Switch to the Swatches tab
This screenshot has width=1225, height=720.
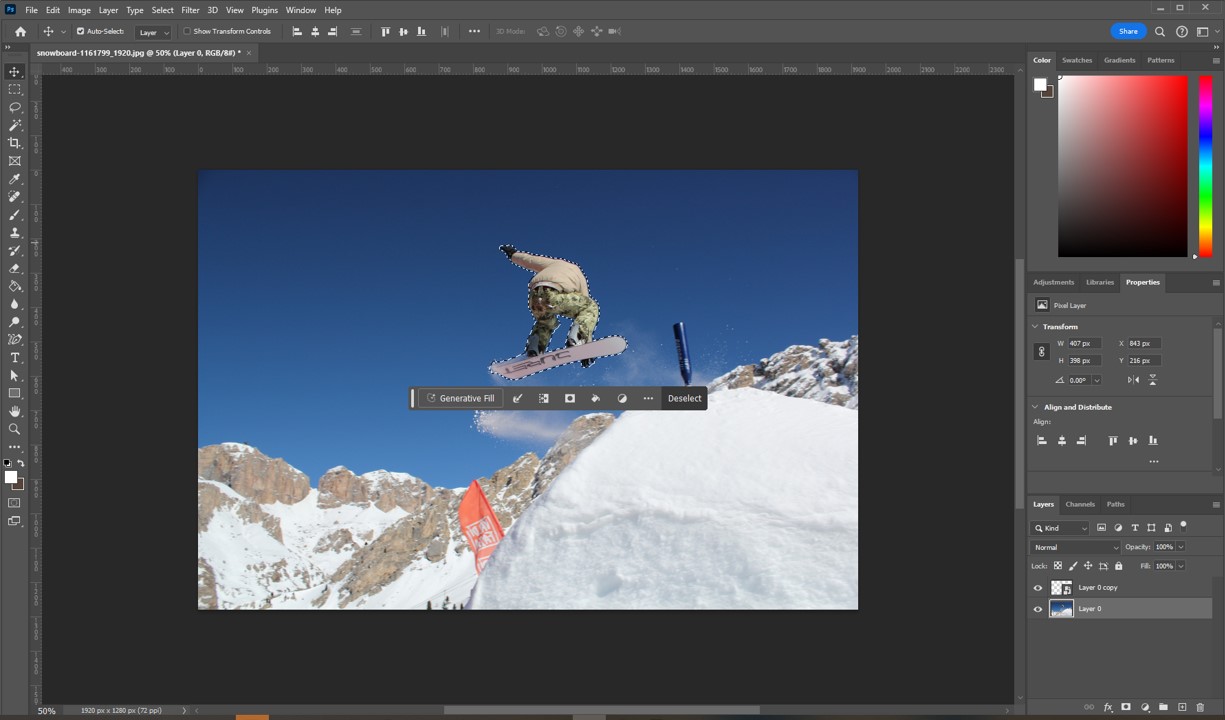pos(1077,60)
